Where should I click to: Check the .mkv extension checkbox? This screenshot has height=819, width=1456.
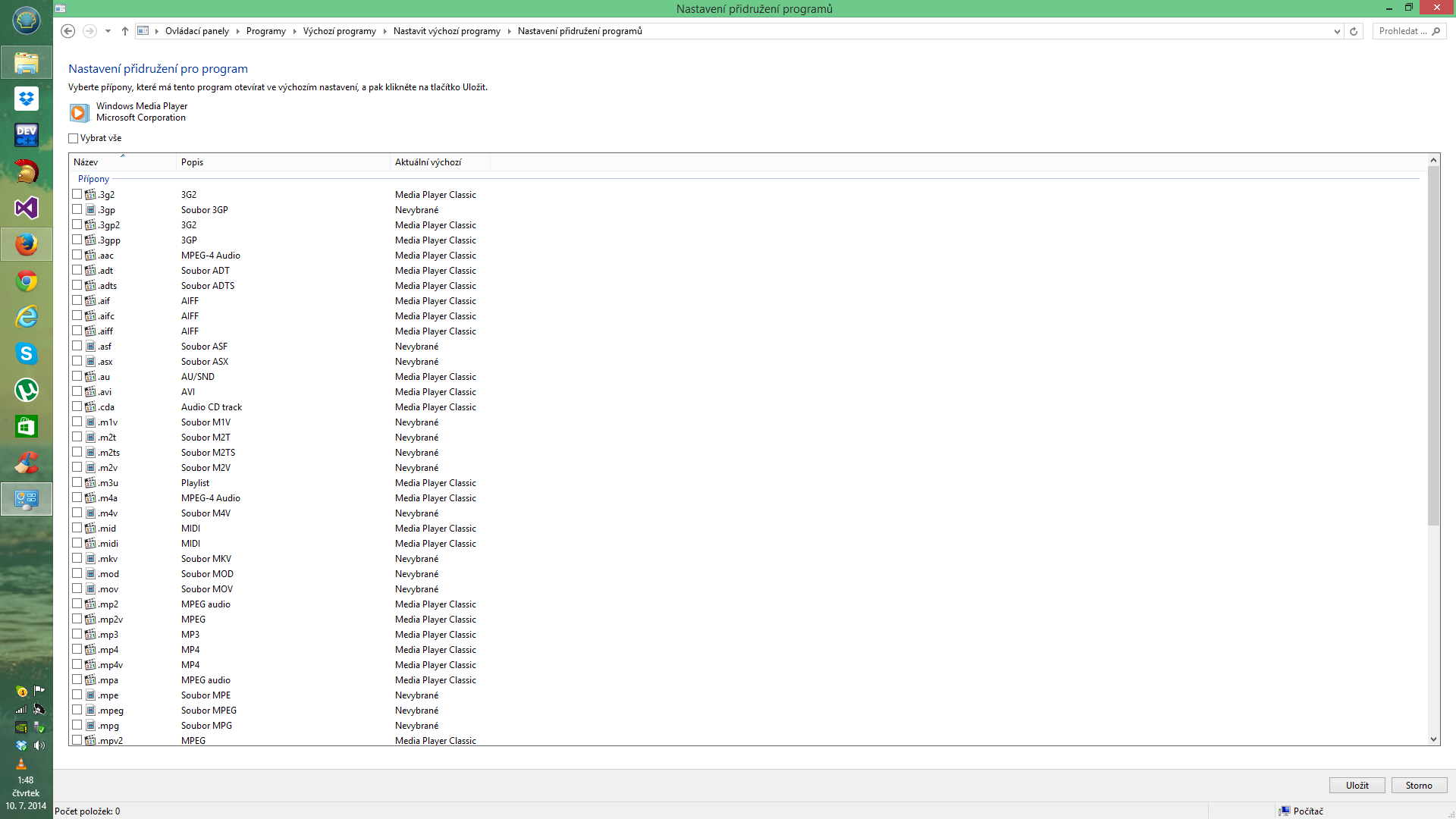click(x=77, y=558)
